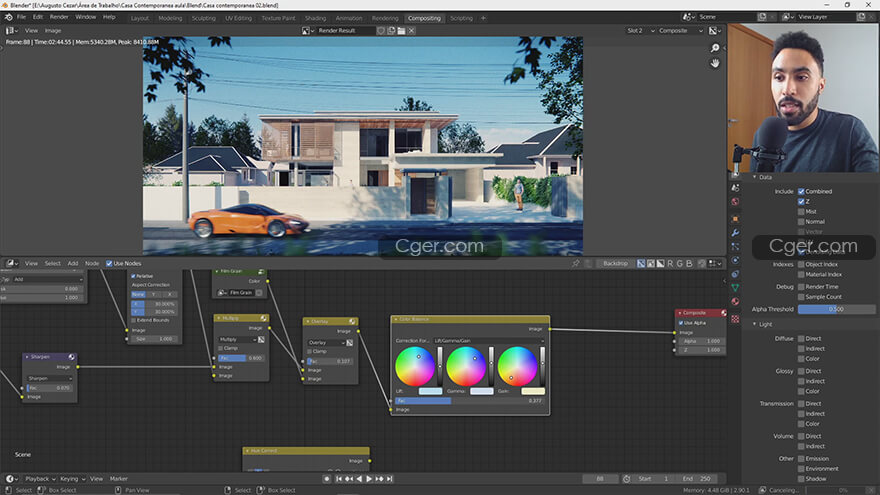
Task: Open the node editor Node menu
Action: pos(92,263)
